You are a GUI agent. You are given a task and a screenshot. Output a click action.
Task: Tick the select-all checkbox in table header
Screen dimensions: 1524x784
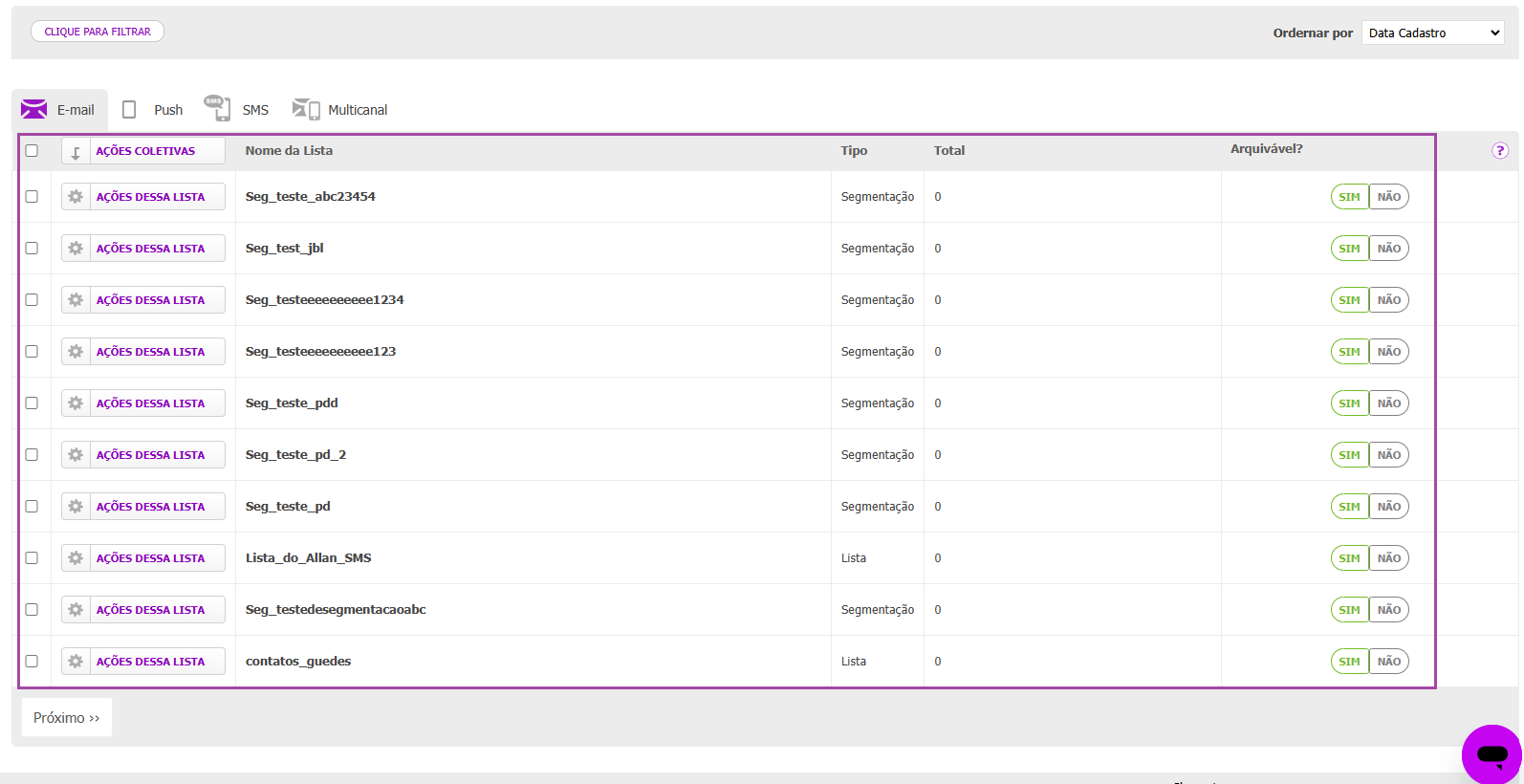(x=32, y=150)
